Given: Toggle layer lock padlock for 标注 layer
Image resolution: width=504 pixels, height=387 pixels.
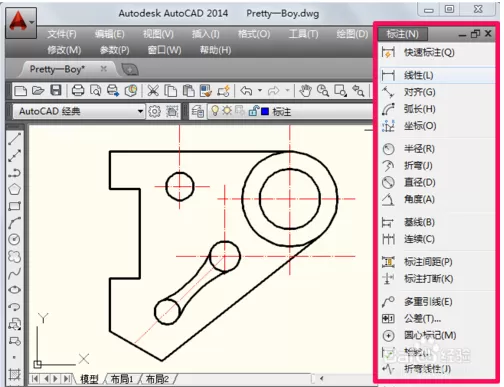Looking at the screenshot, I should point(254,111).
